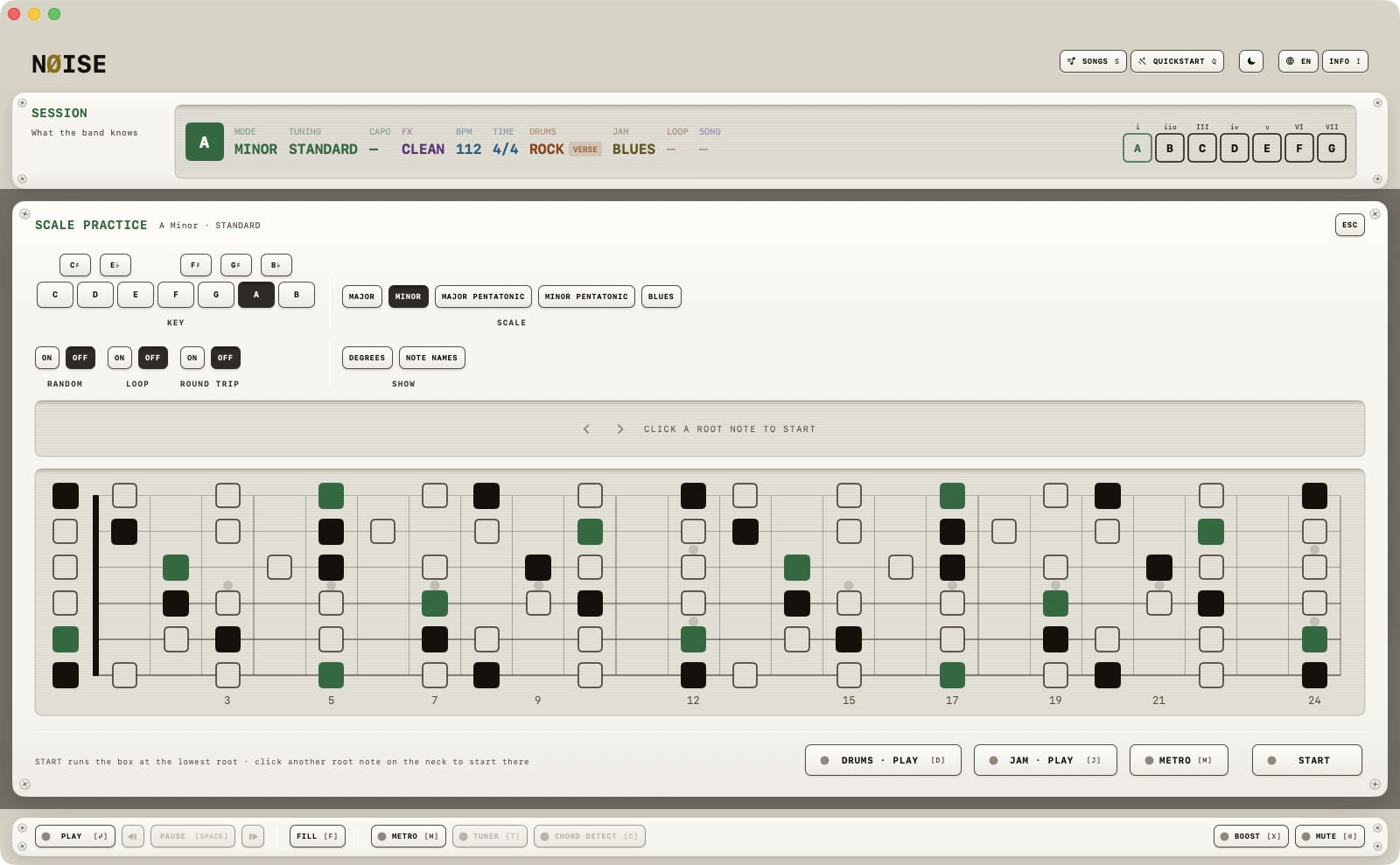Image resolution: width=1400 pixels, height=865 pixels.
Task: Trigger a drum FILL in bottom bar
Action: point(318,836)
